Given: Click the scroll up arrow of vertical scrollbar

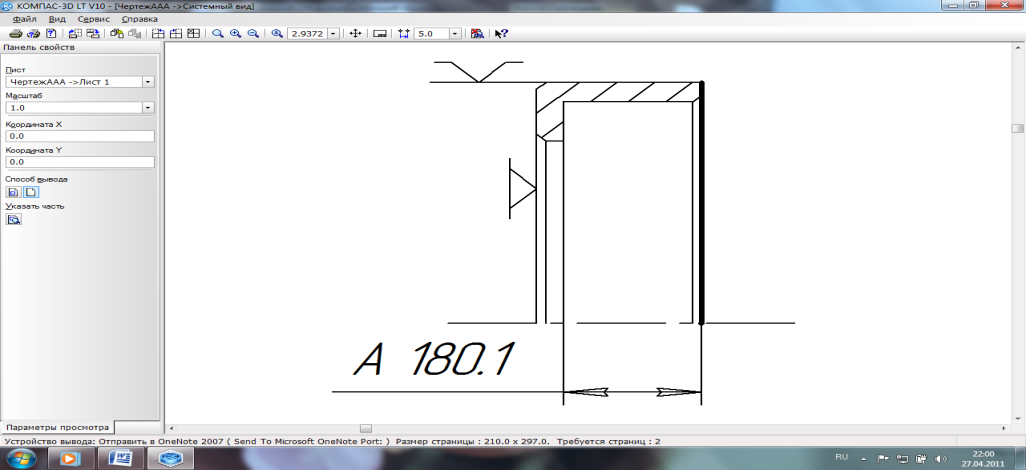Looking at the screenshot, I should click(x=1017, y=49).
